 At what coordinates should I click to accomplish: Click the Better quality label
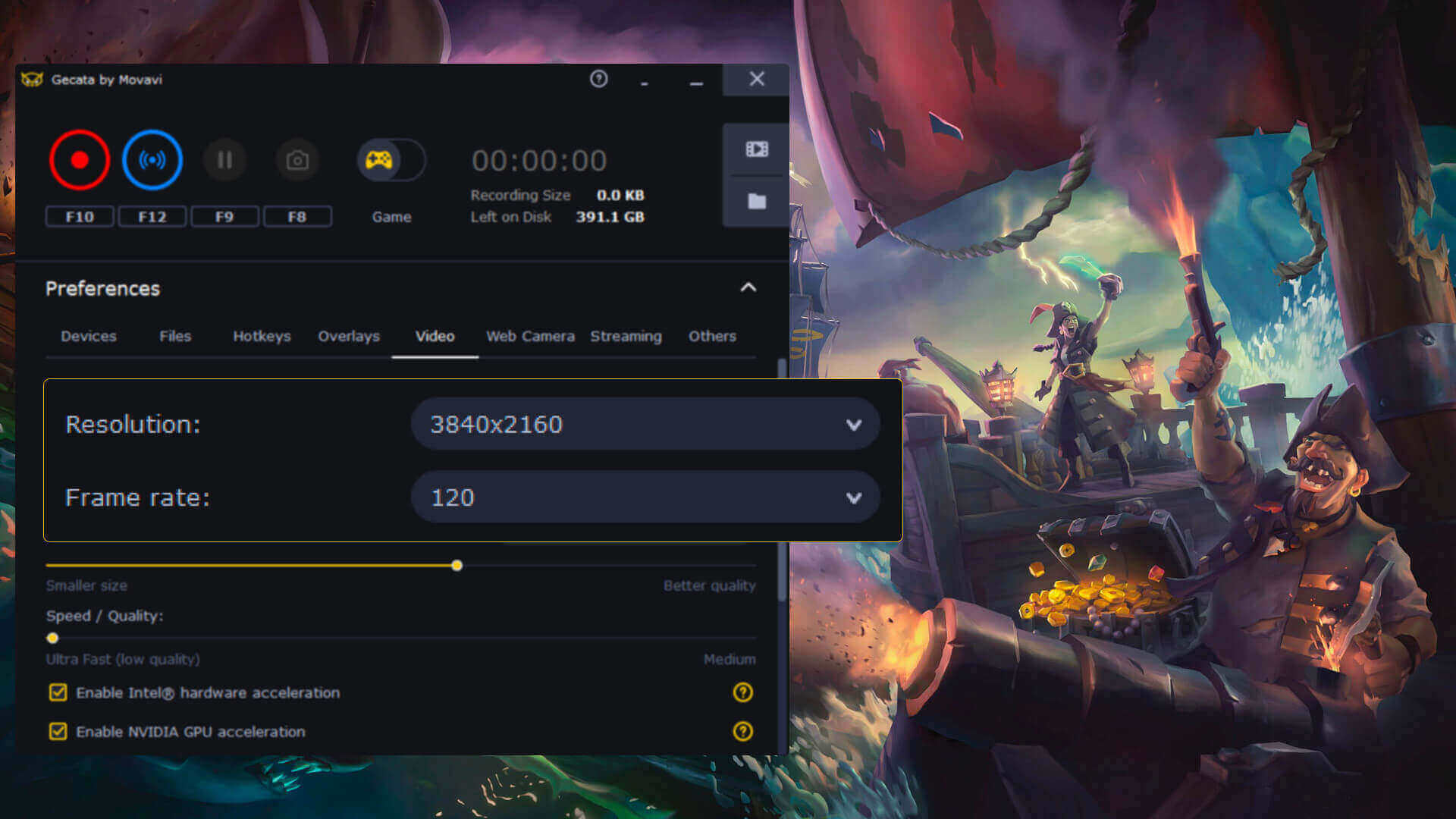point(709,585)
